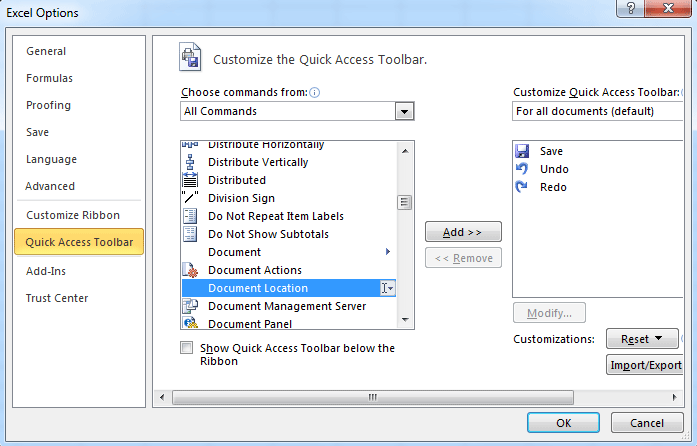Screen dimensions: 697x446
Task: Click the Document Actions command icon
Action: 190,270
